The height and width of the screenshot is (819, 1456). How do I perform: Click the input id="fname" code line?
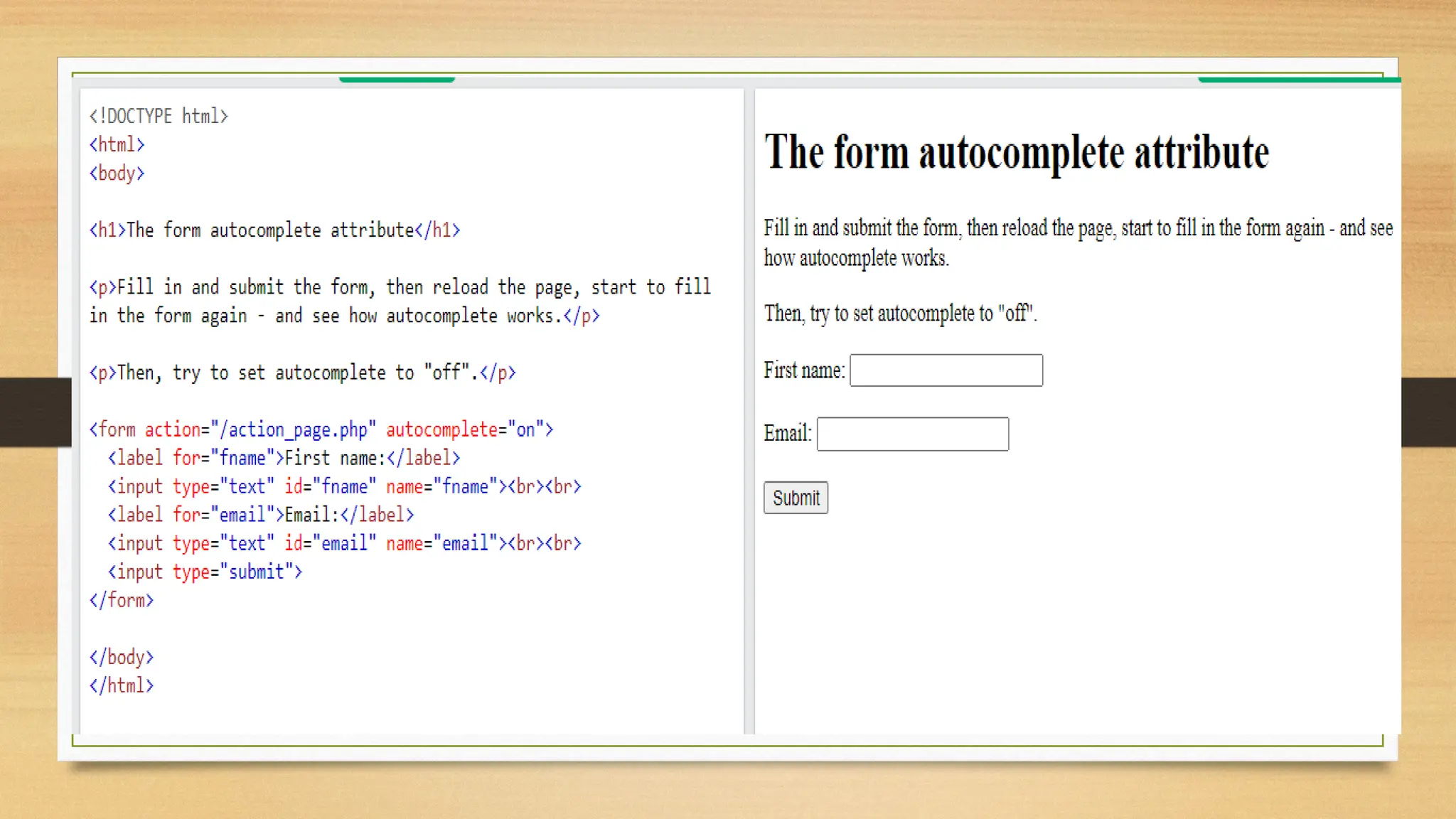coord(344,486)
